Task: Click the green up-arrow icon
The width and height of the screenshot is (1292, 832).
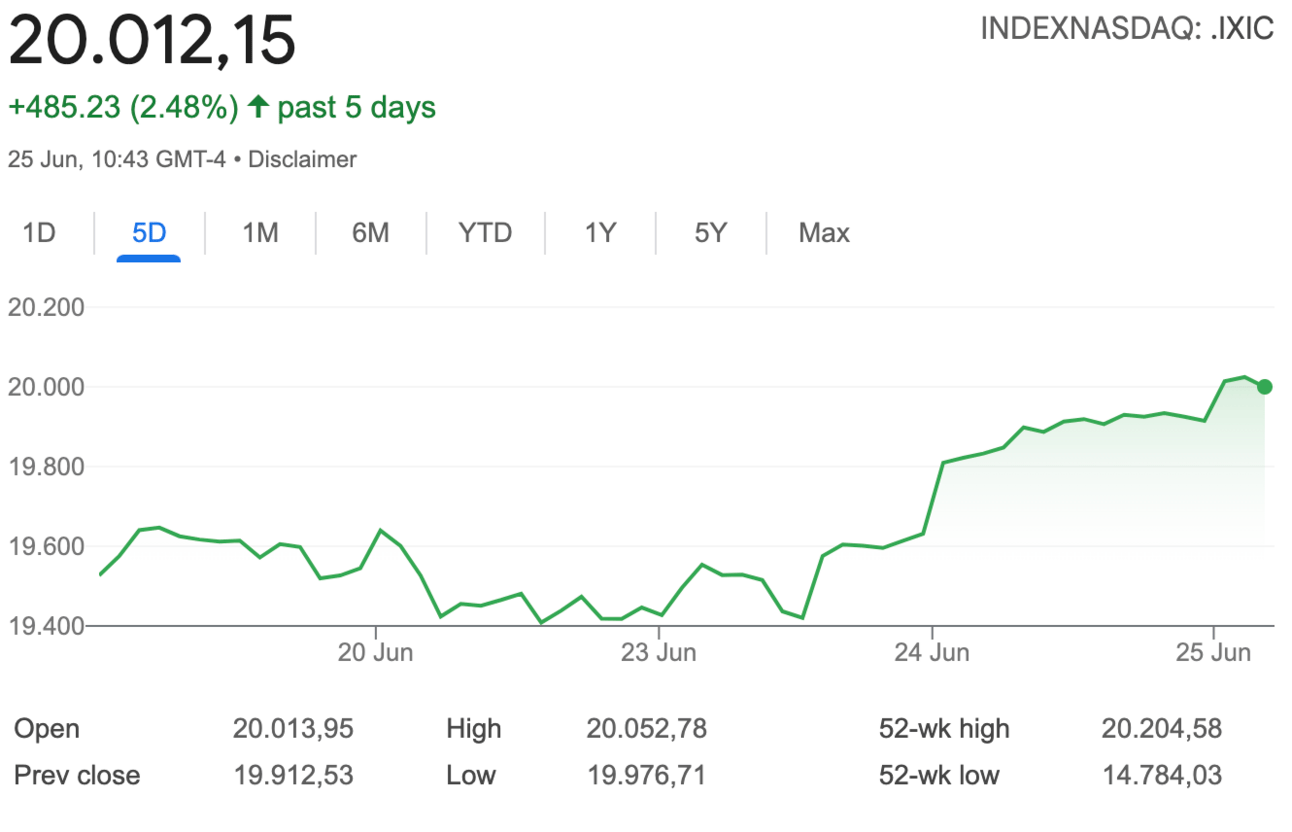Action: (258, 107)
